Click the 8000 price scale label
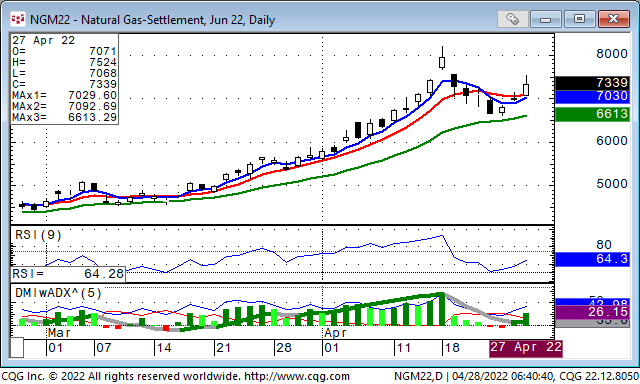The width and height of the screenshot is (640, 384). click(612, 54)
